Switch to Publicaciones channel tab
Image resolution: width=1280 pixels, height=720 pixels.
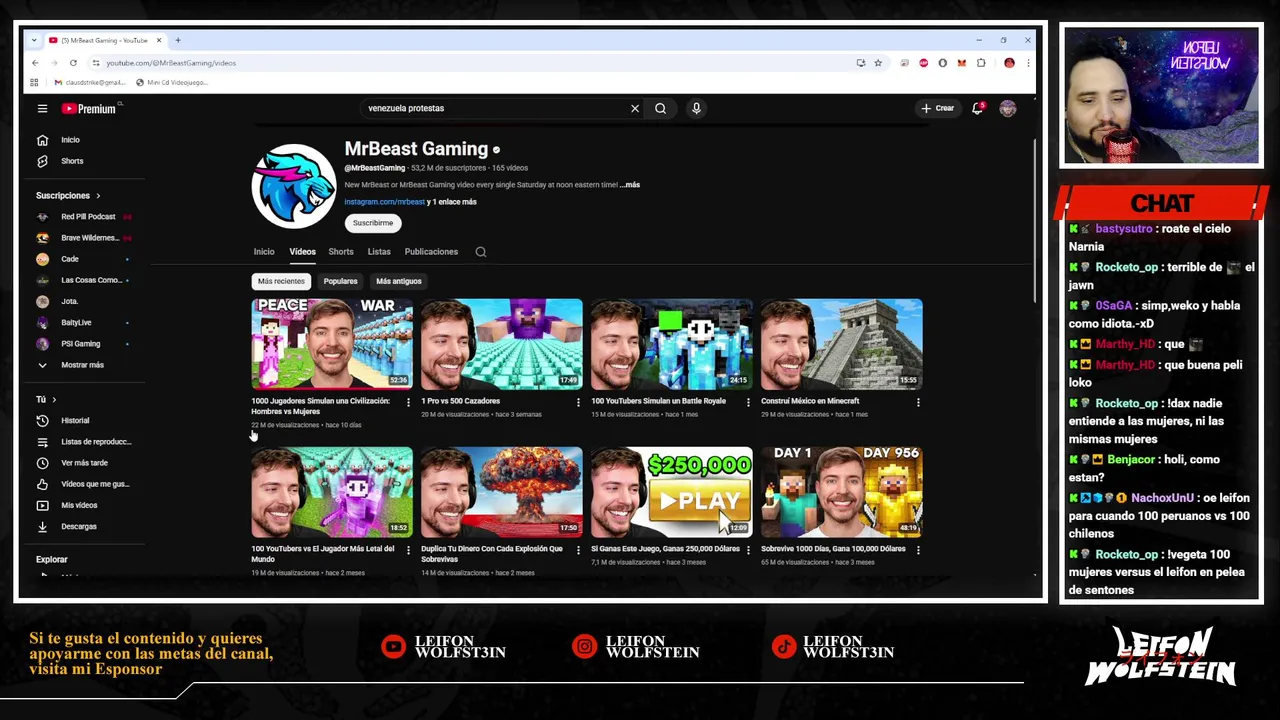[x=431, y=252]
